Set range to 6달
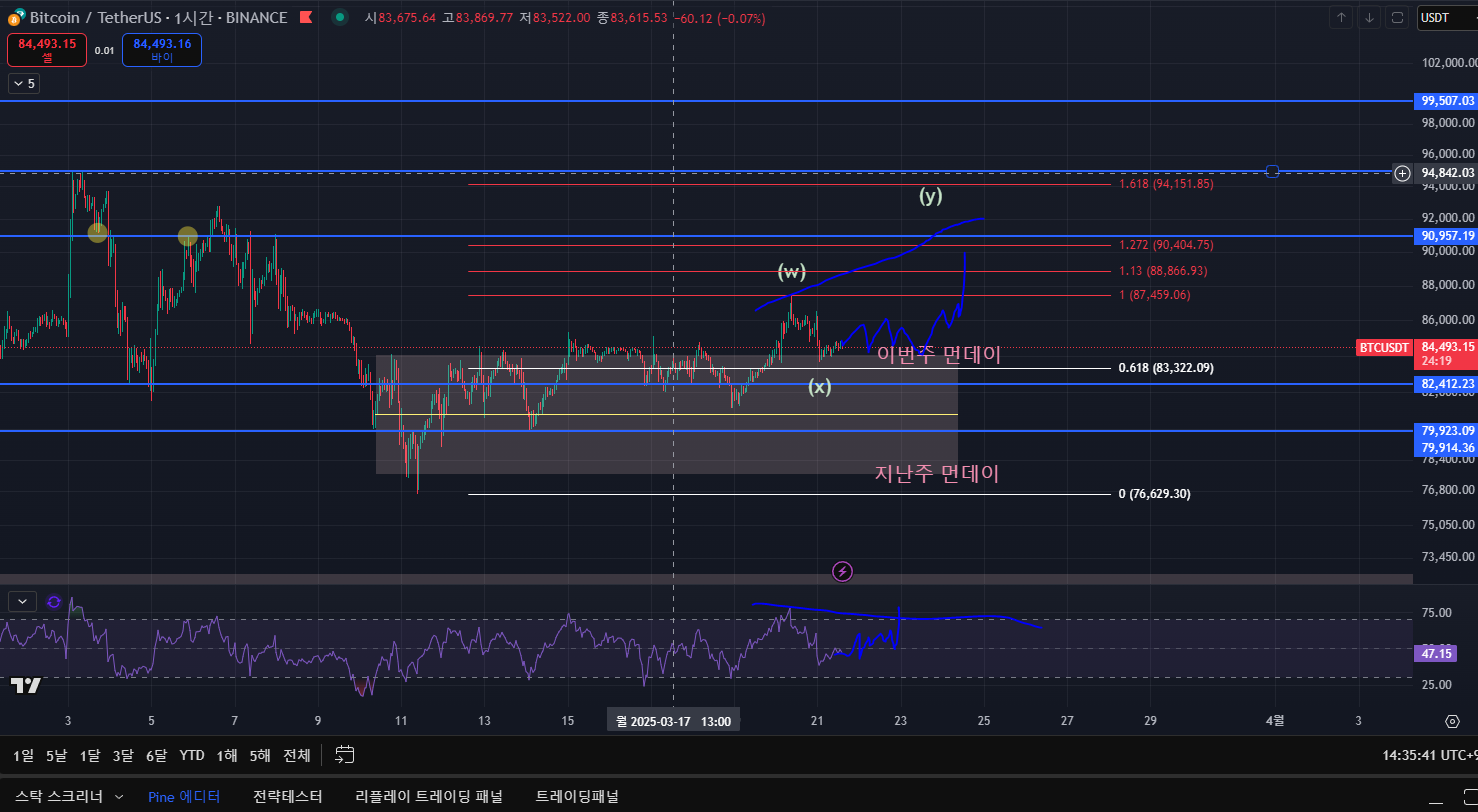This screenshot has height=812, width=1478. [x=156, y=755]
